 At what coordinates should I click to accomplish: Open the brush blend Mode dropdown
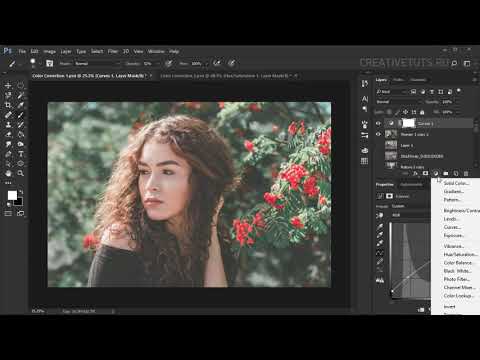click(x=97, y=63)
